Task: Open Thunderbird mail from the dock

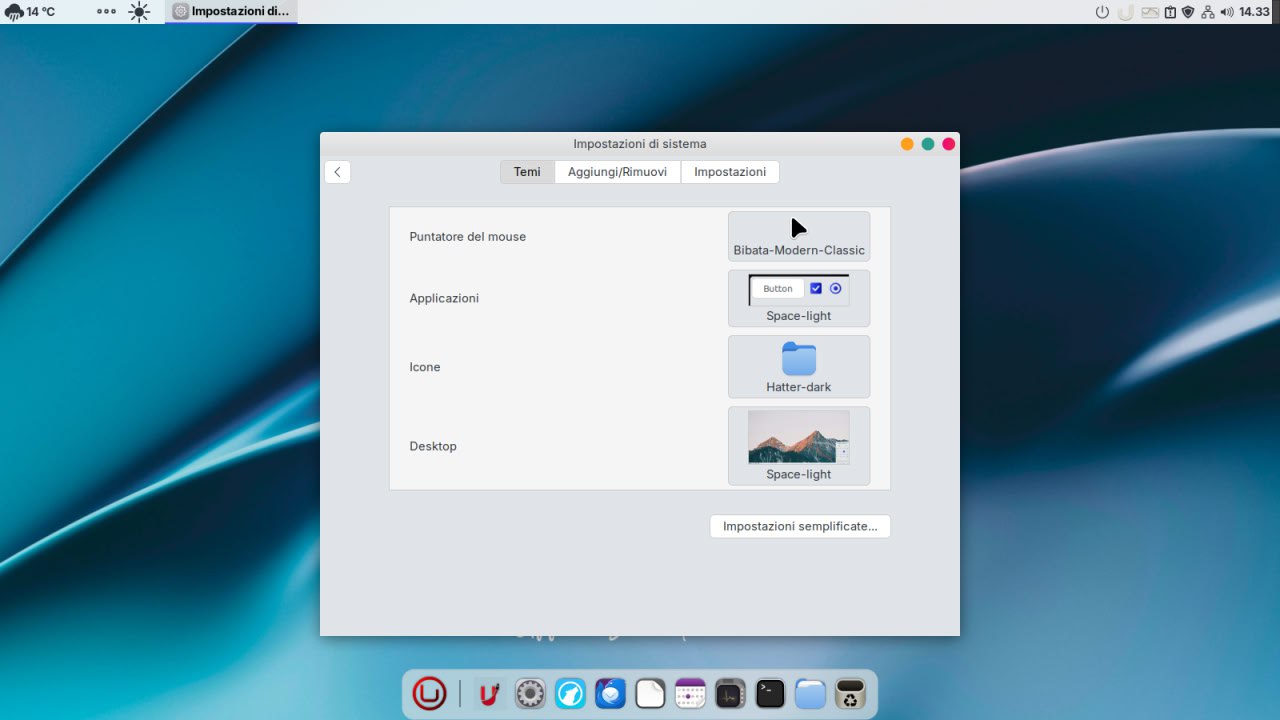Action: point(610,693)
